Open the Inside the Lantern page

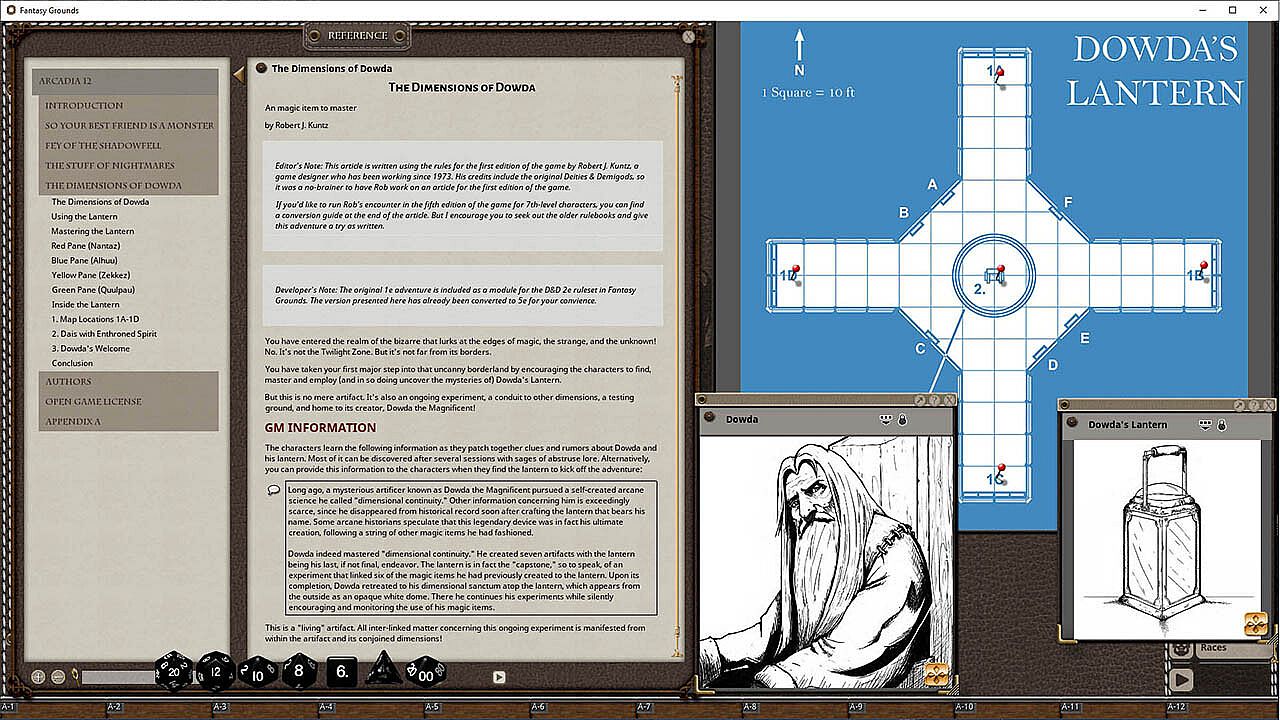coord(85,304)
